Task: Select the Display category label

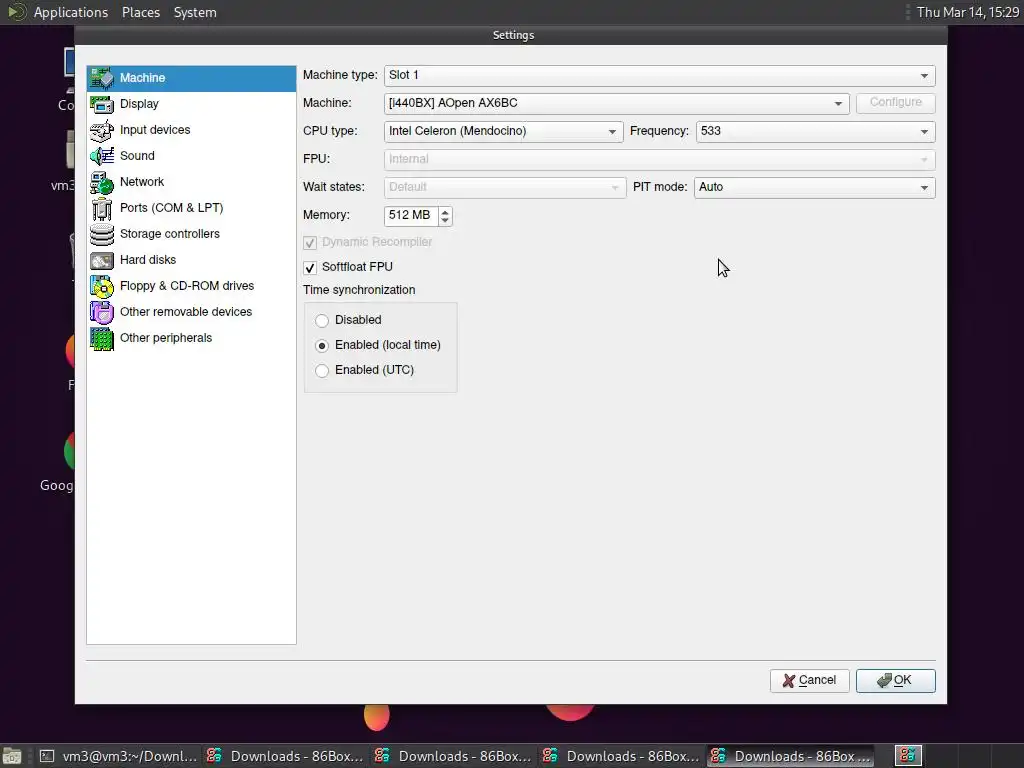Action: pyautogui.click(x=139, y=104)
